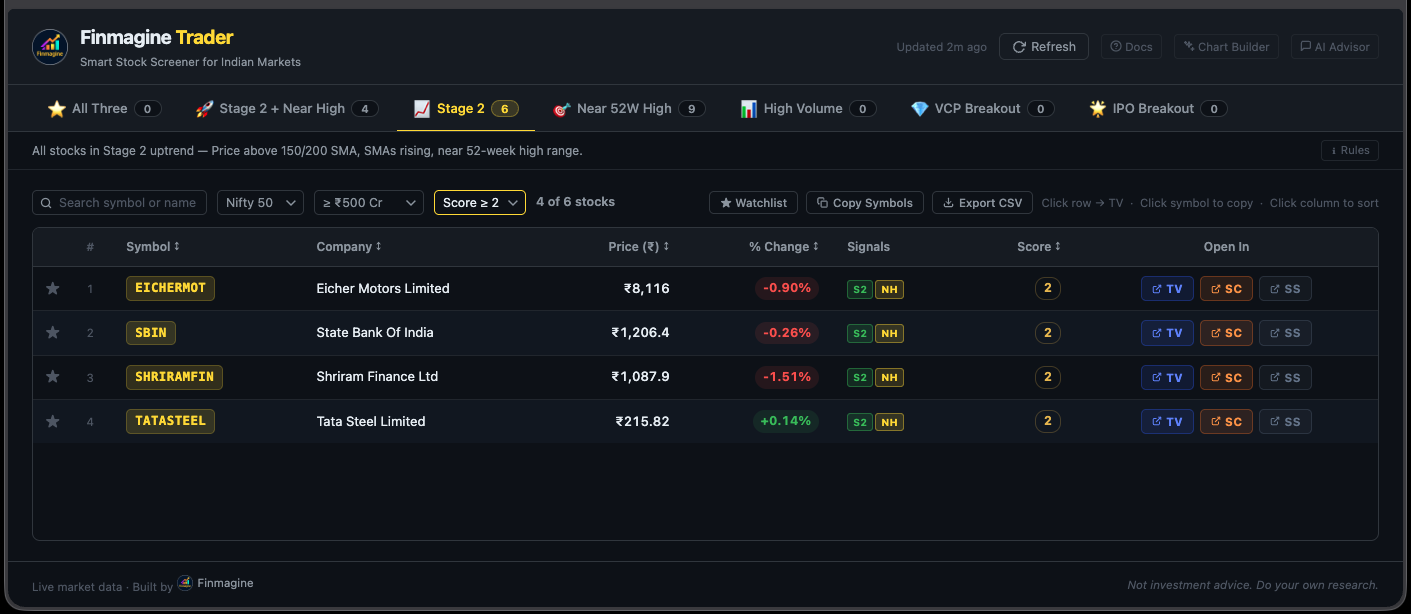Click the symbol search input field
The width and height of the screenshot is (1411, 614).
tap(119, 202)
